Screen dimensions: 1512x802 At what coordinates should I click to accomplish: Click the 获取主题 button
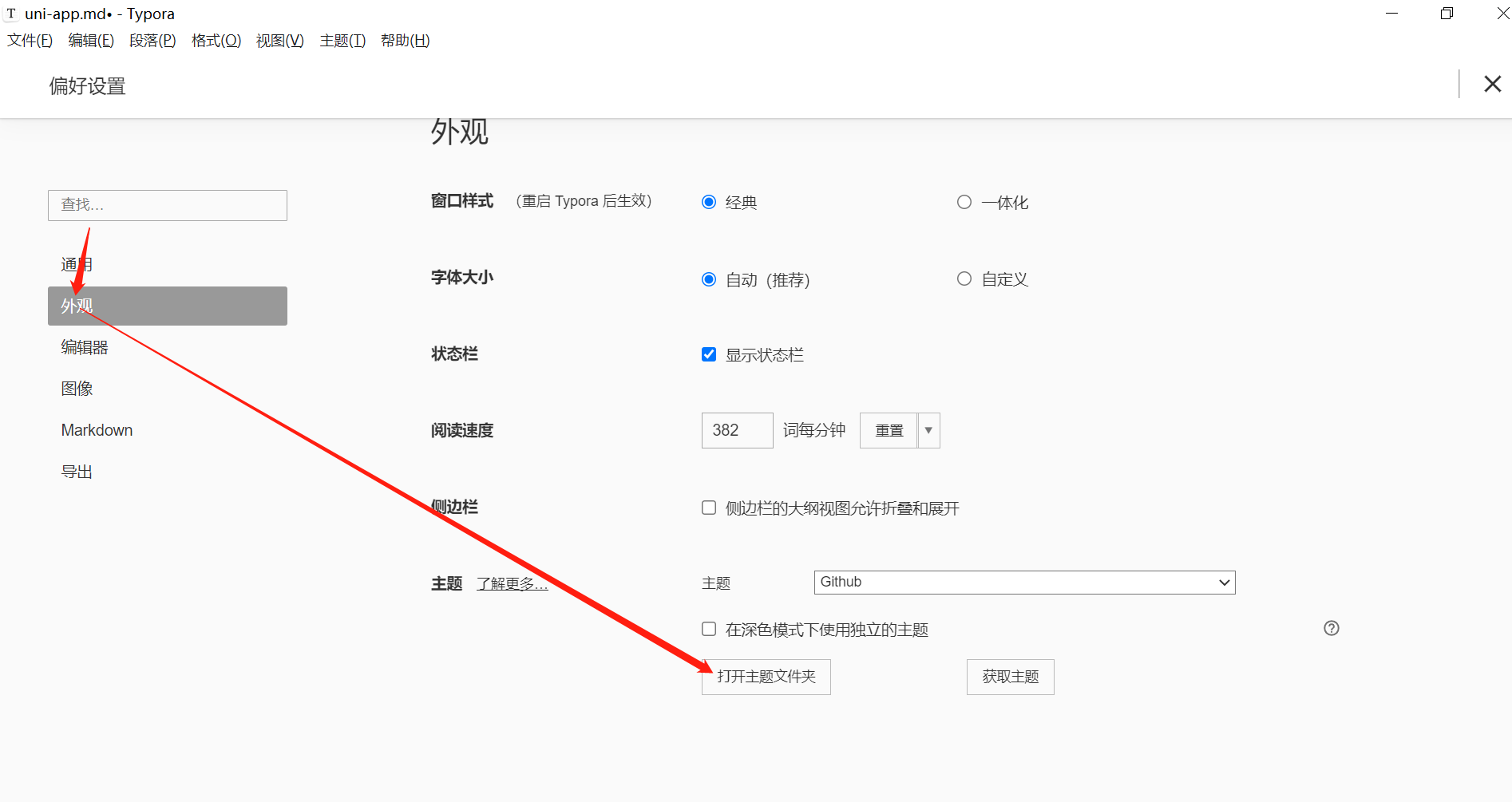click(x=1010, y=676)
